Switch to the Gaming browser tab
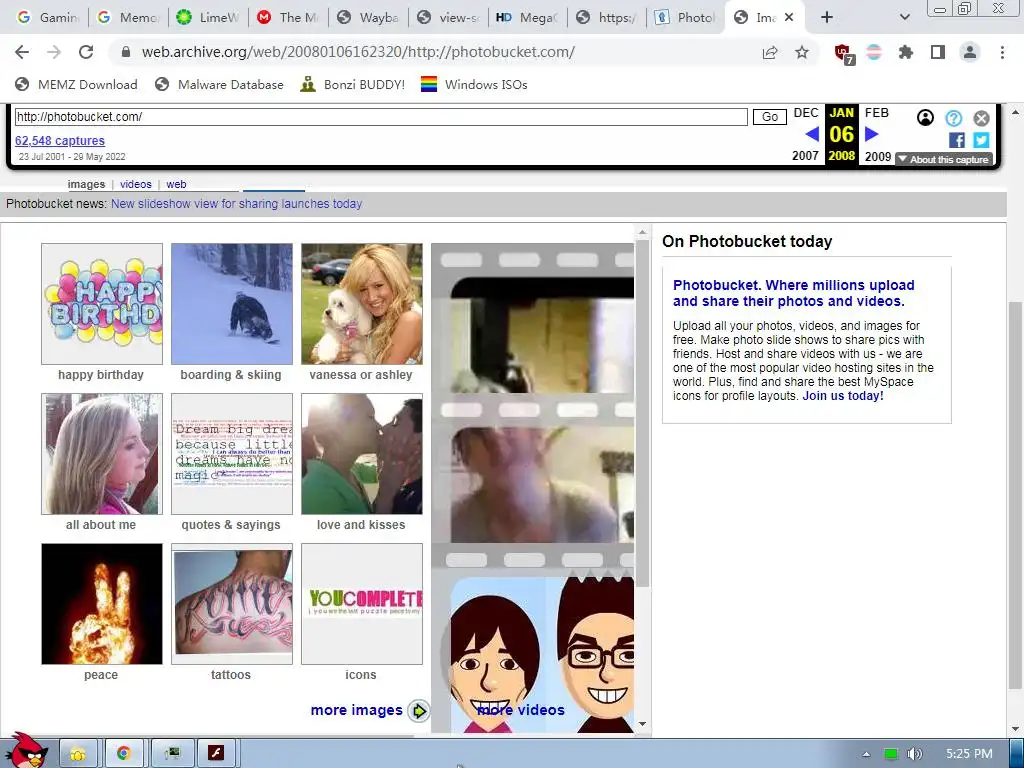1024x768 pixels. [x=49, y=17]
